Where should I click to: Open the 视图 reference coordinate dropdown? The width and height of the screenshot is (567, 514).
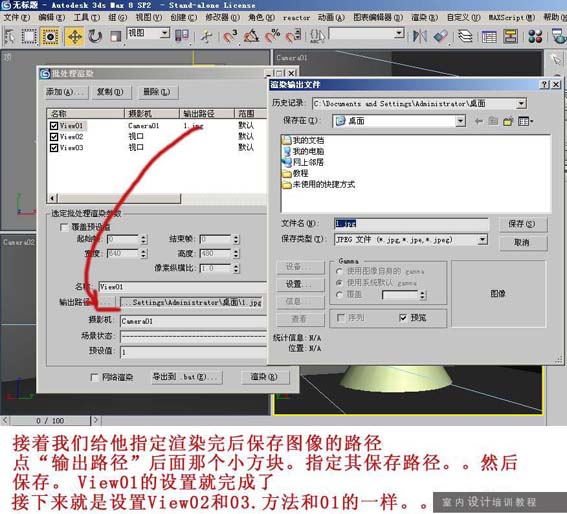click(x=165, y=33)
